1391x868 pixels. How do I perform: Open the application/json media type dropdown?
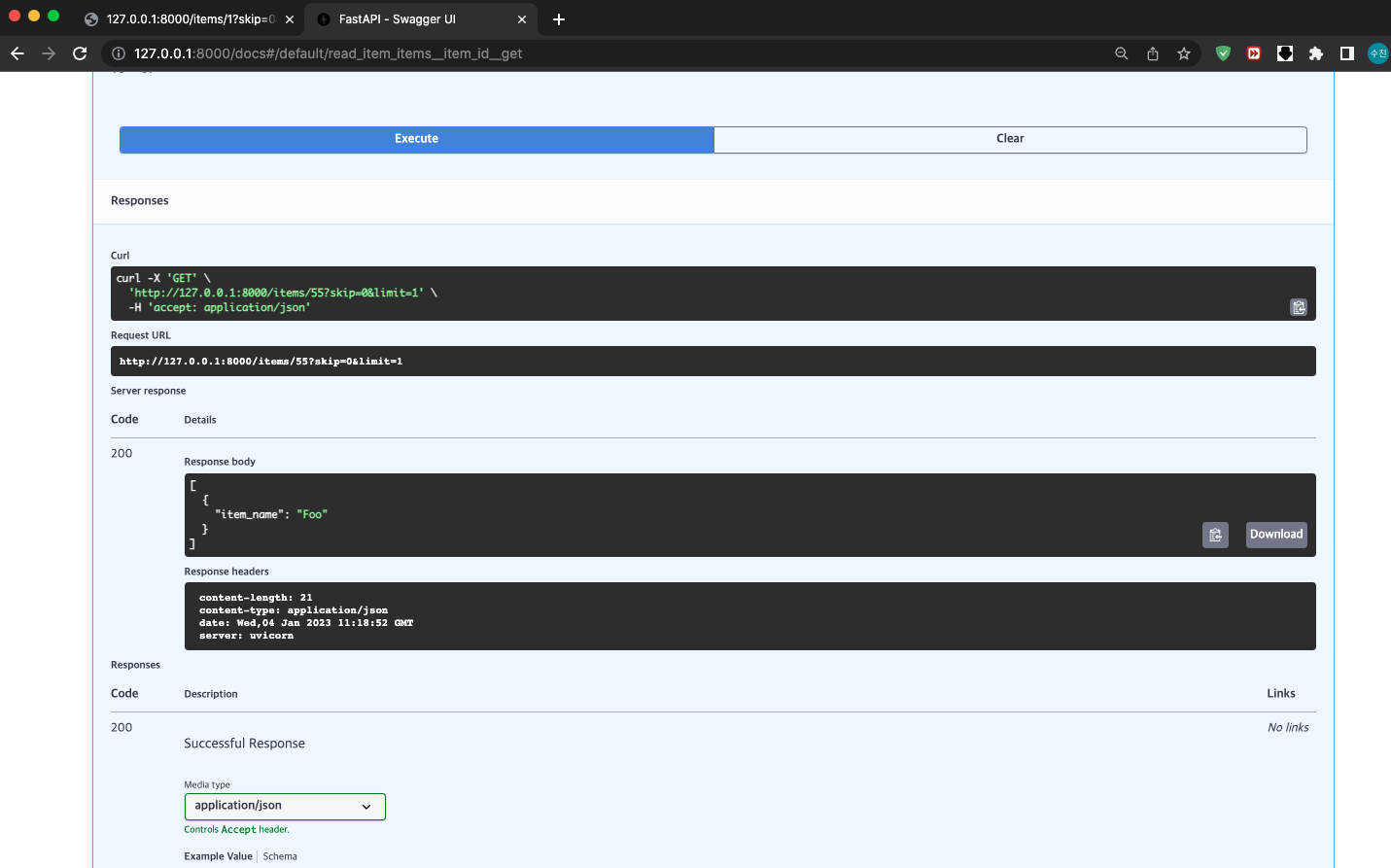285,806
